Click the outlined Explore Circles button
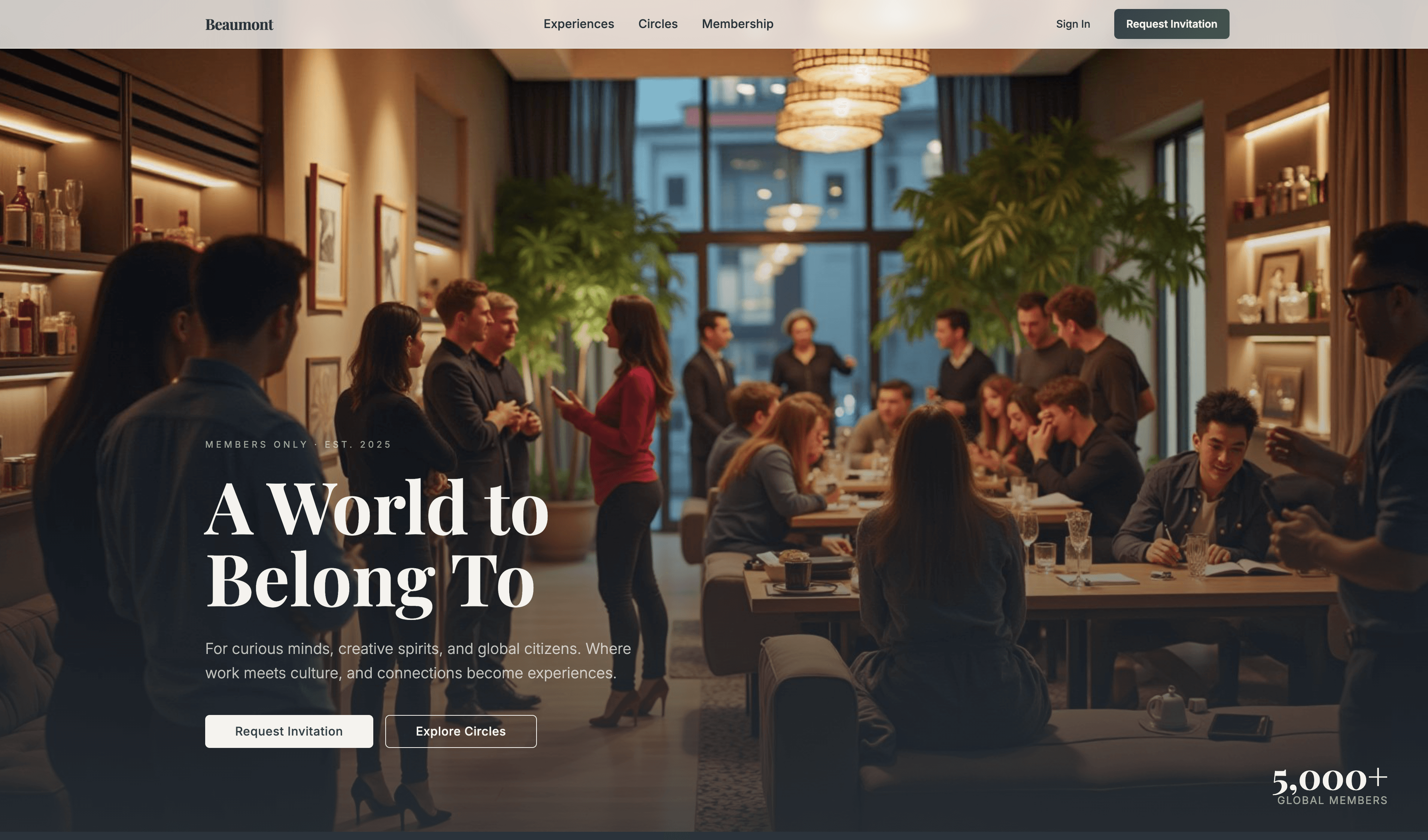 pos(461,731)
